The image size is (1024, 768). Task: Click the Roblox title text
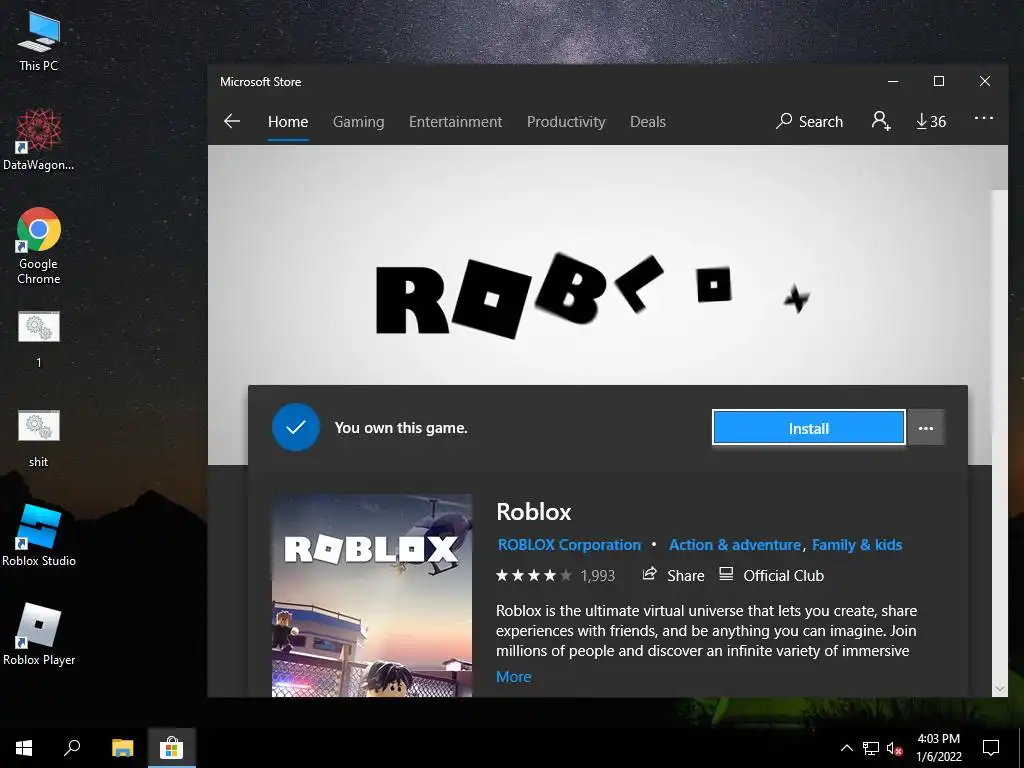(x=534, y=511)
